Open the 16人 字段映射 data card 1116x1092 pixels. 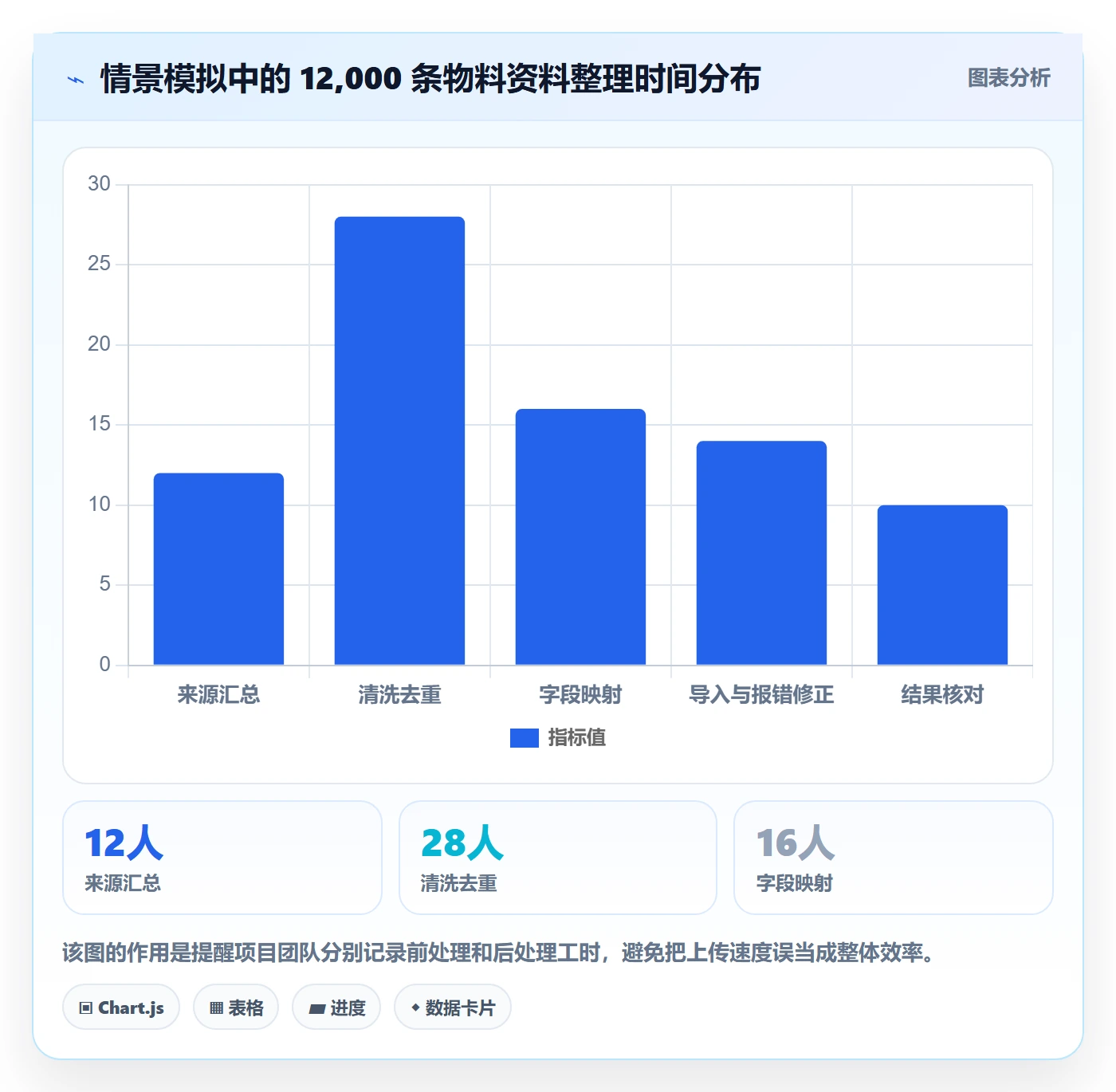click(x=894, y=858)
